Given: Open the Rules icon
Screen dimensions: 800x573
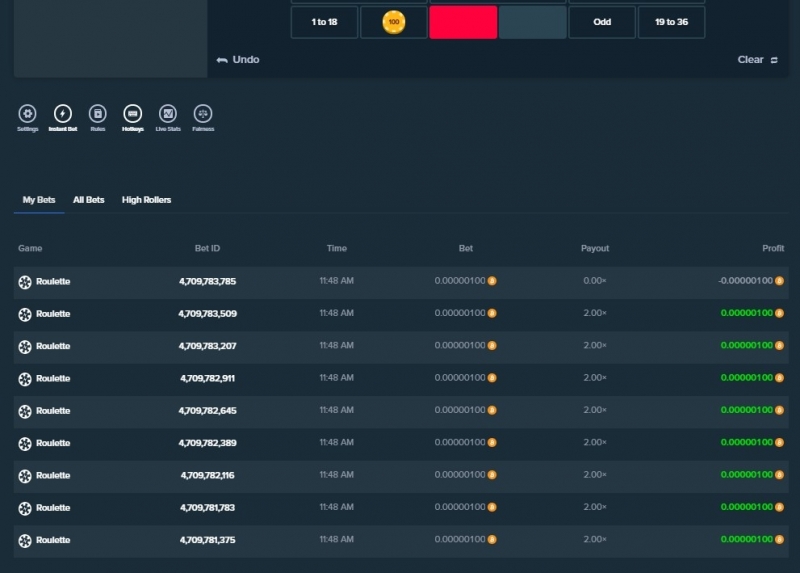Looking at the screenshot, I should [97, 114].
